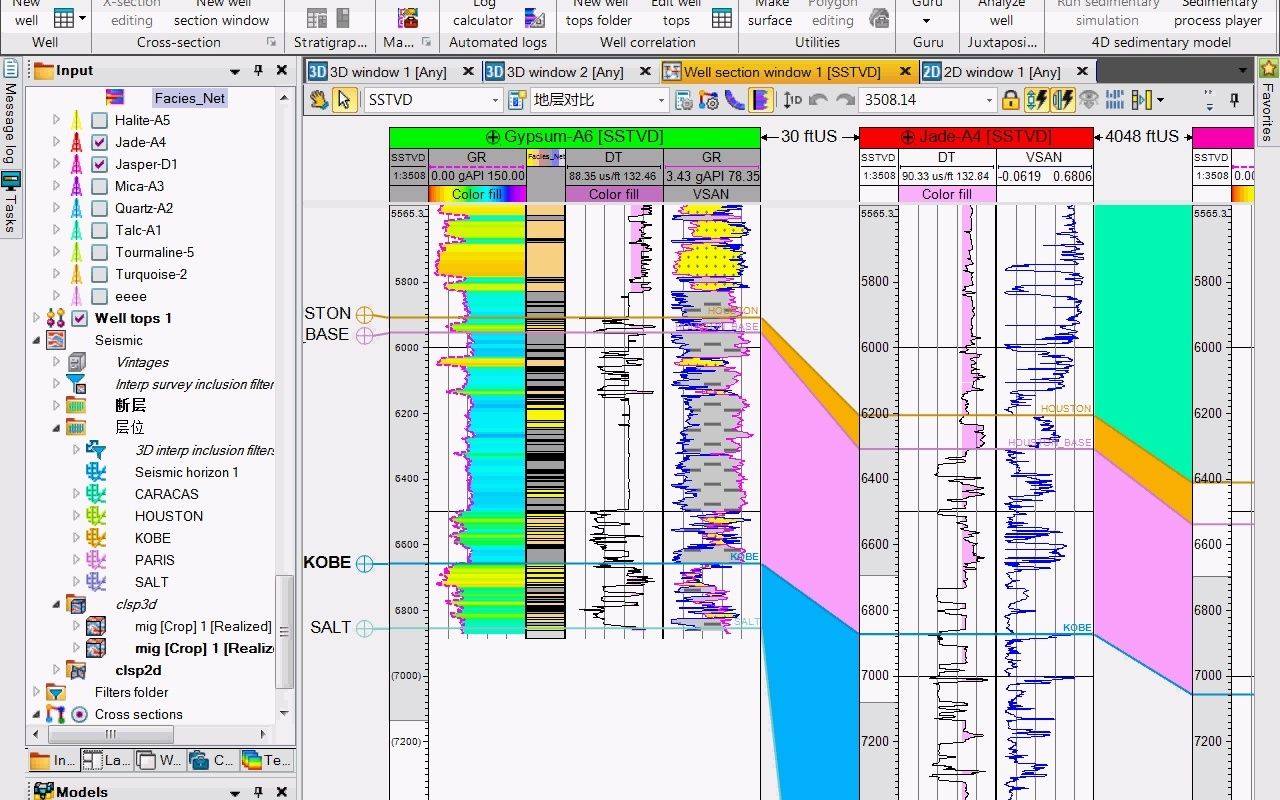Click the redo arrow in well section toolbar
The height and width of the screenshot is (800, 1280).
[x=845, y=100]
